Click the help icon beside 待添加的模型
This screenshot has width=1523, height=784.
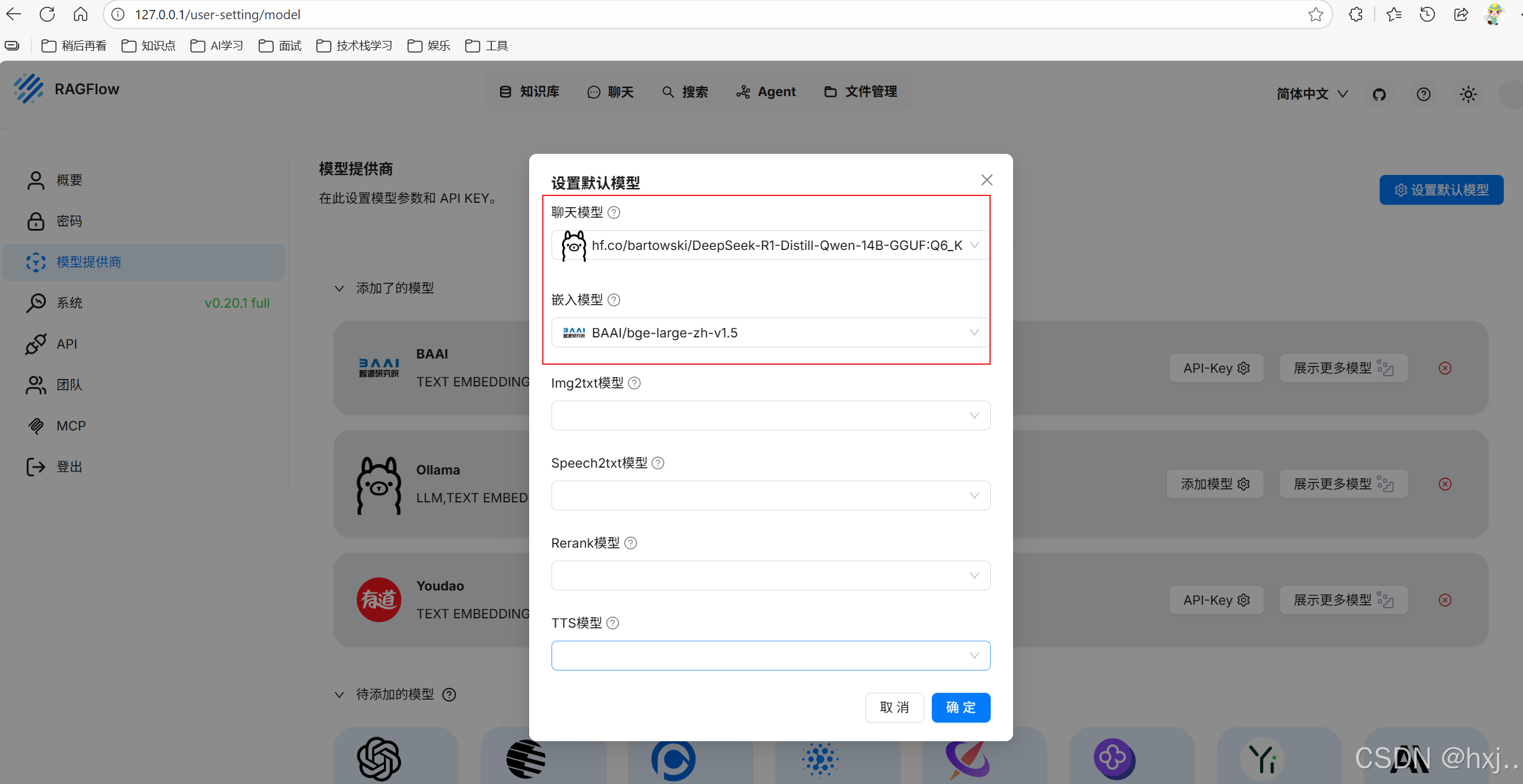click(449, 695)
